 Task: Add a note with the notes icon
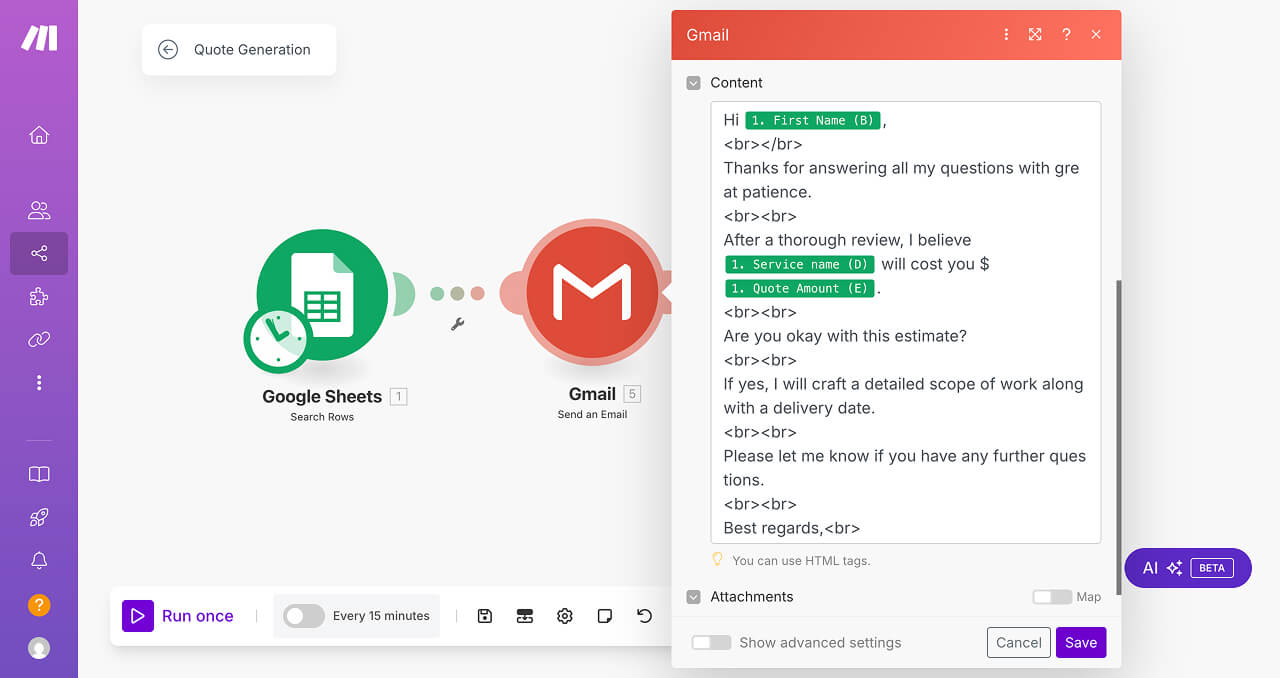tap(605, 616)
